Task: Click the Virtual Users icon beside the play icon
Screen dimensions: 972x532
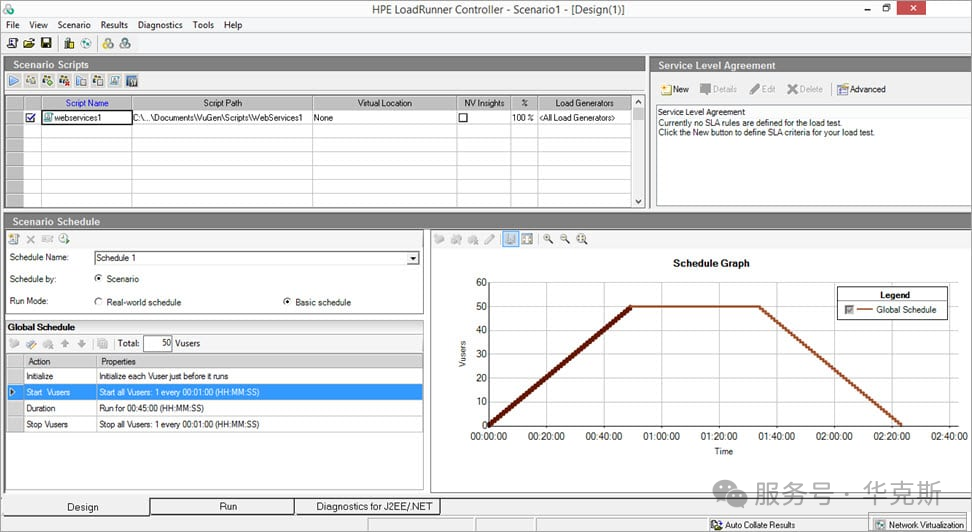Action: [x=31, y=81]
